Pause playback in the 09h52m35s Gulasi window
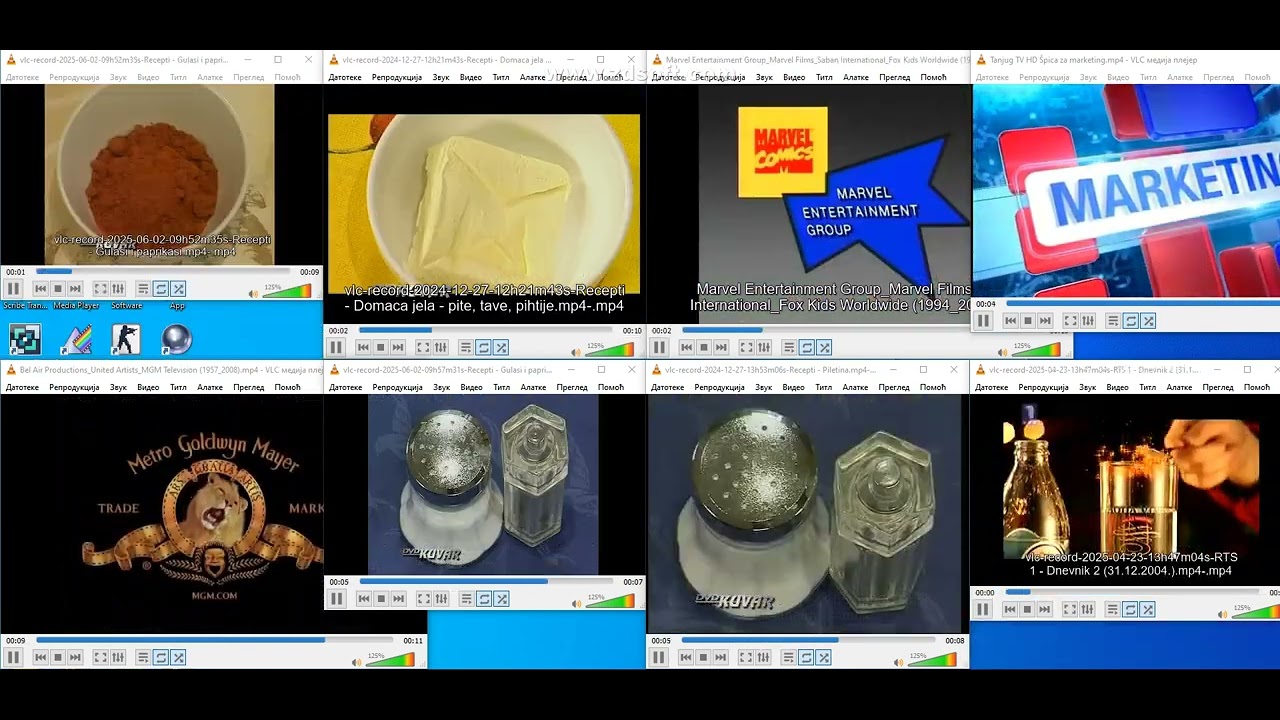This screenshot has width=1280, height=720. [13, 289]
